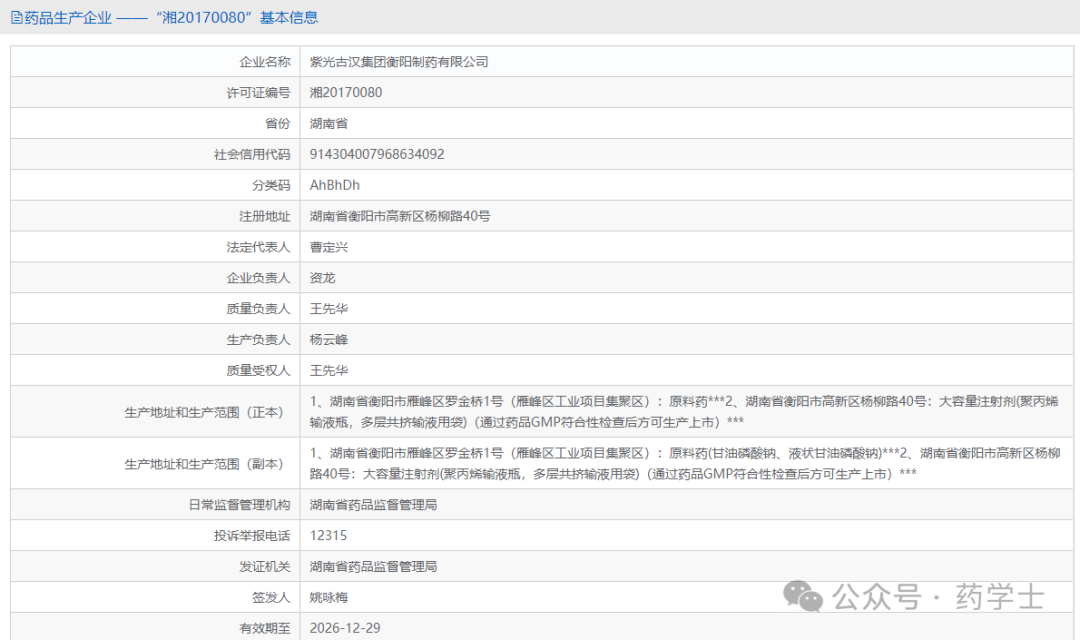Click the 企业名称 label cell
Image resolution: width=1080 pixels, height=640 pixels.
[155, 62]
